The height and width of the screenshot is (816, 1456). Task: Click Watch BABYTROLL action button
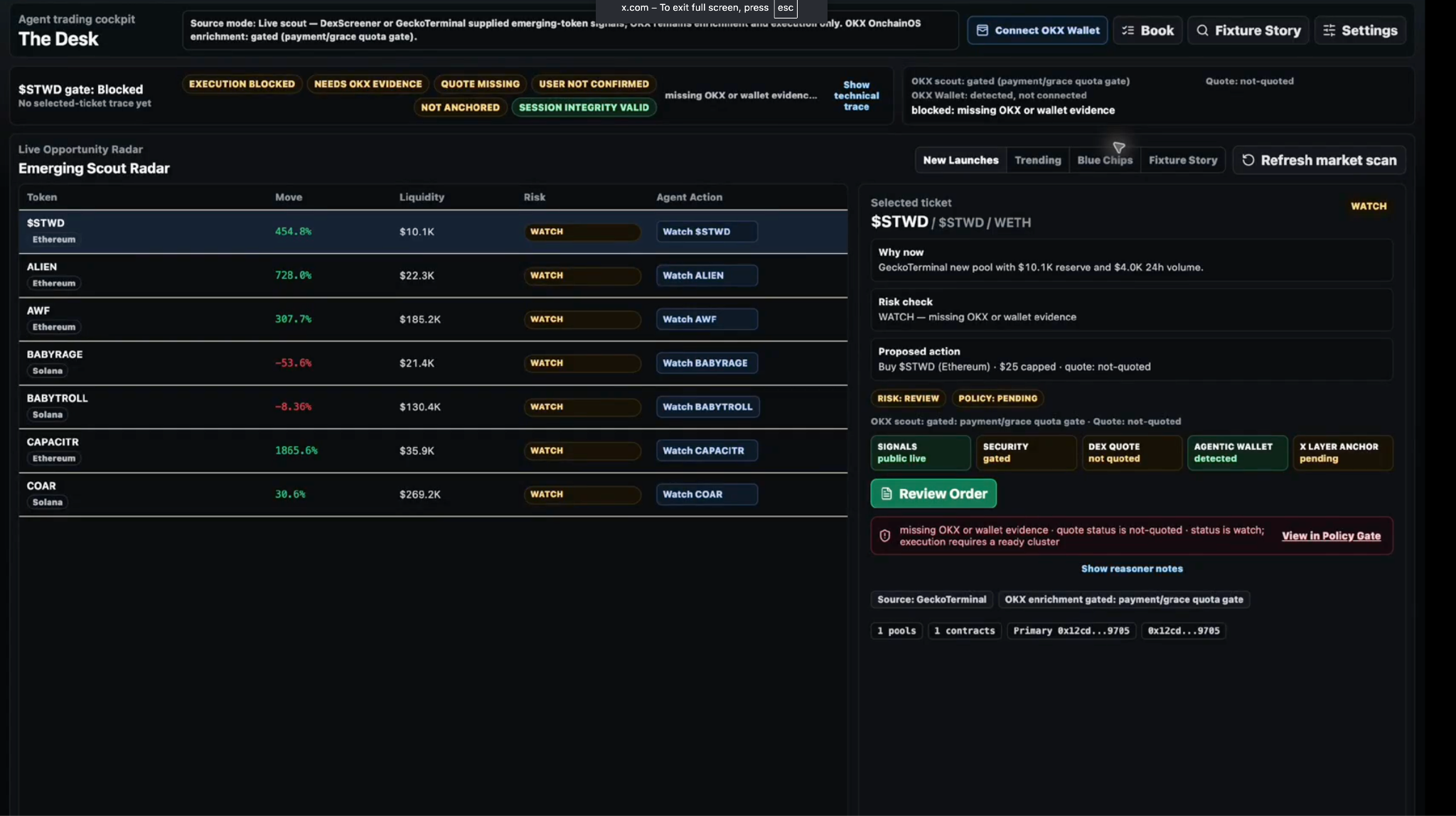(708, 407)
